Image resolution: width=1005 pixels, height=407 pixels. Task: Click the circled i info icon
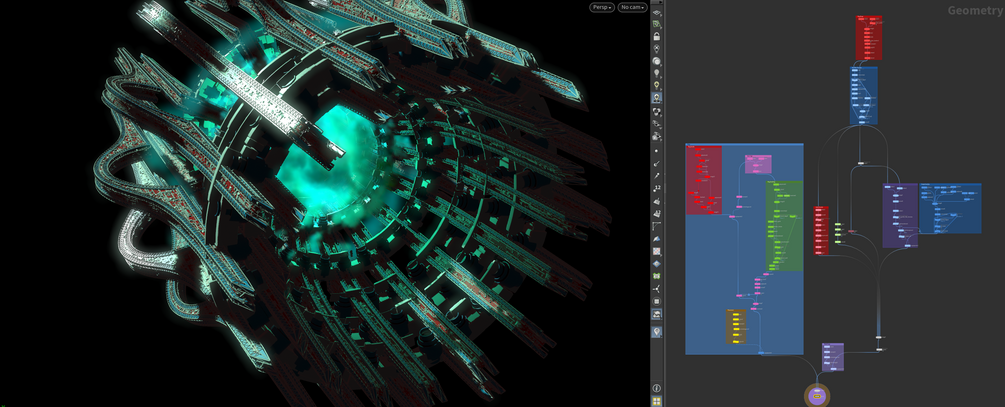coord(656,388)
